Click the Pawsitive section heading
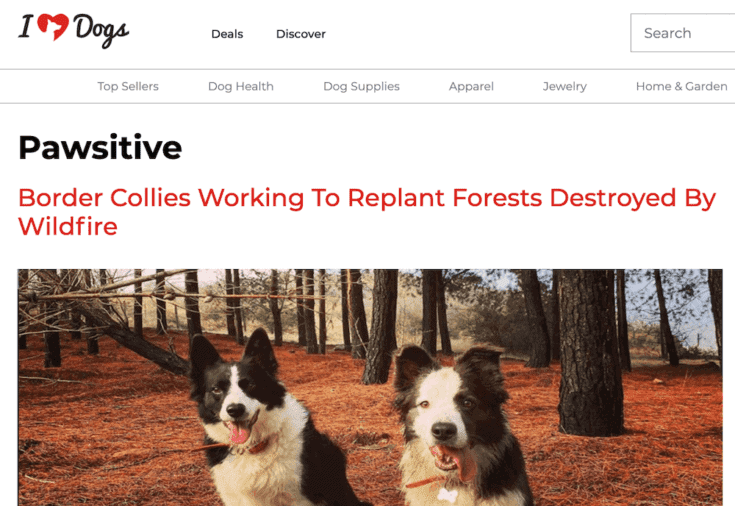The width and height of the screenshot is (735, 506). point(100,147)
